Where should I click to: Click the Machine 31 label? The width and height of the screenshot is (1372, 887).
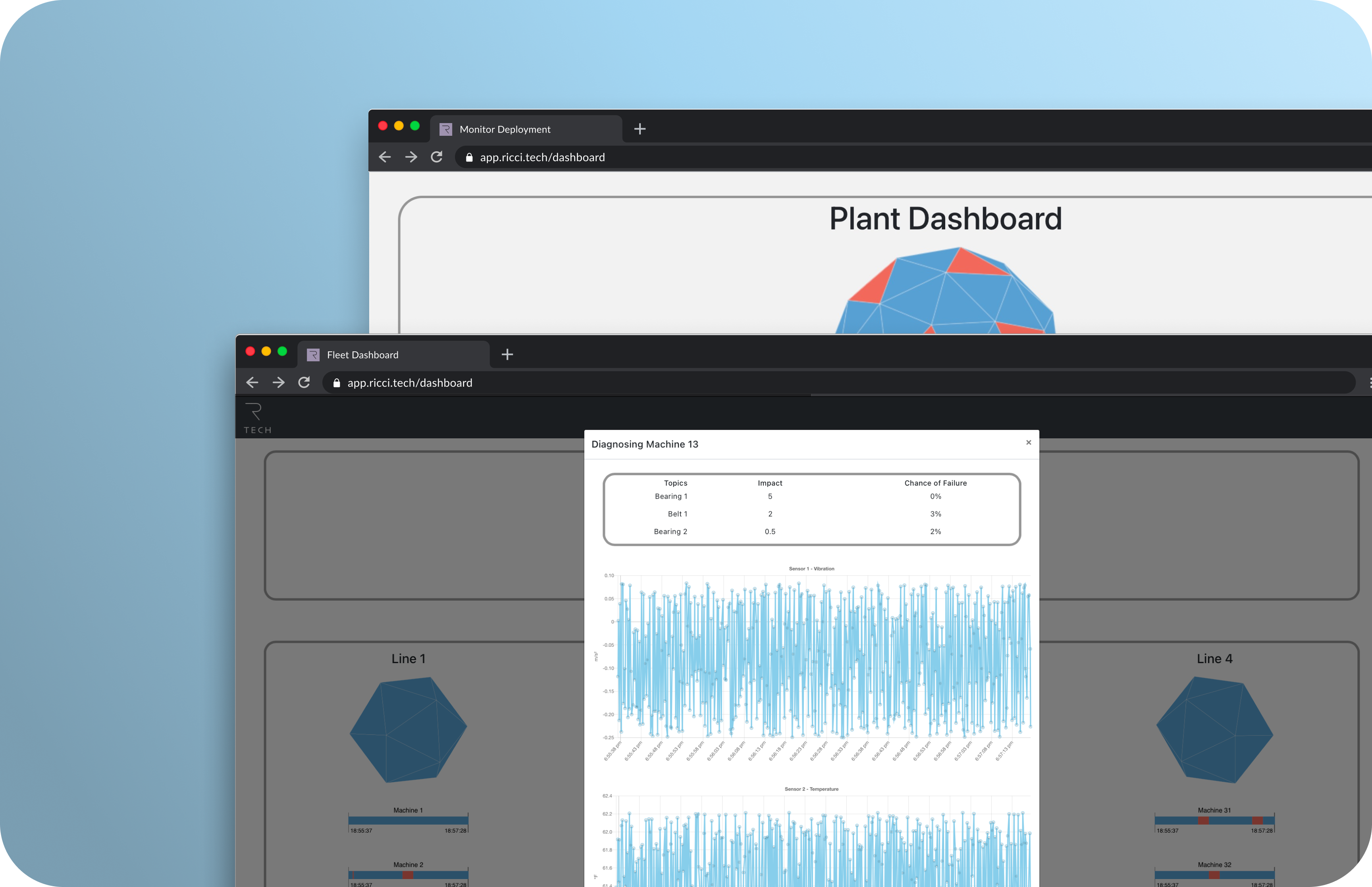pyautogui.click(x=1214, y=810)
